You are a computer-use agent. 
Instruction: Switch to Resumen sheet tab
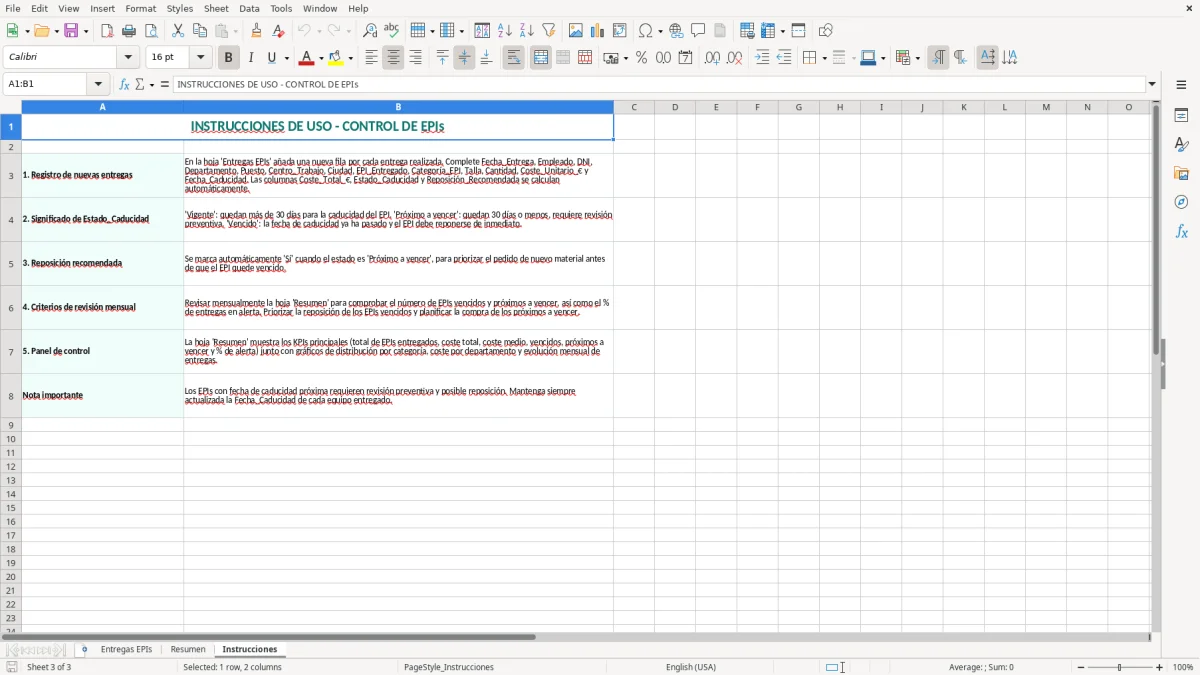tap(188, 650)
